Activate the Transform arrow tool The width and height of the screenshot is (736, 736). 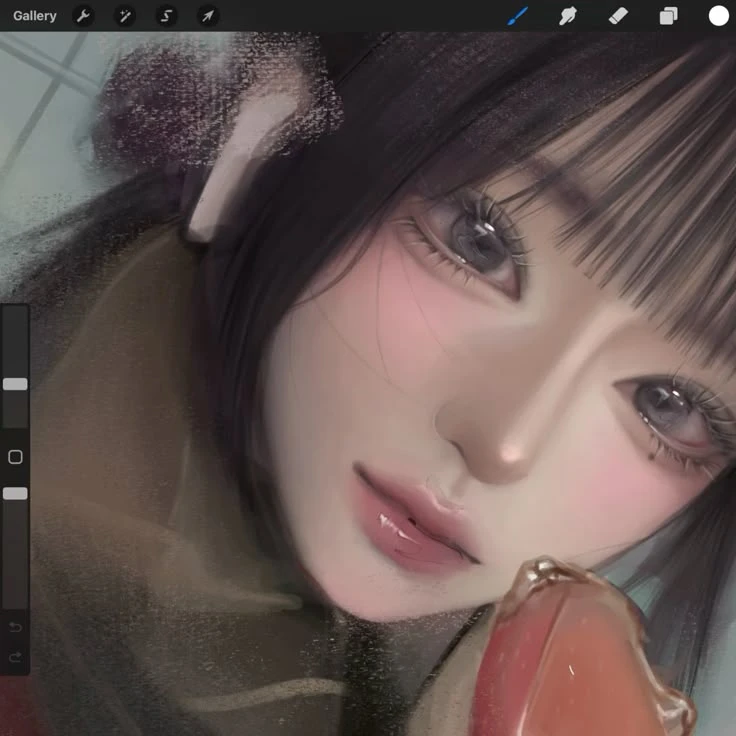coord(207,16)
